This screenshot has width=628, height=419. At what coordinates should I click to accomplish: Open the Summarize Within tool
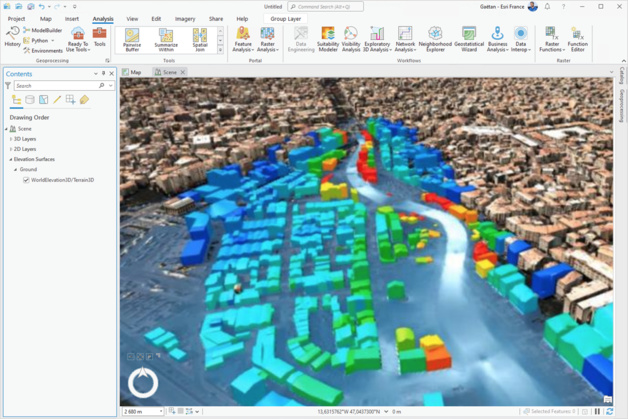[x=166, y=39]
